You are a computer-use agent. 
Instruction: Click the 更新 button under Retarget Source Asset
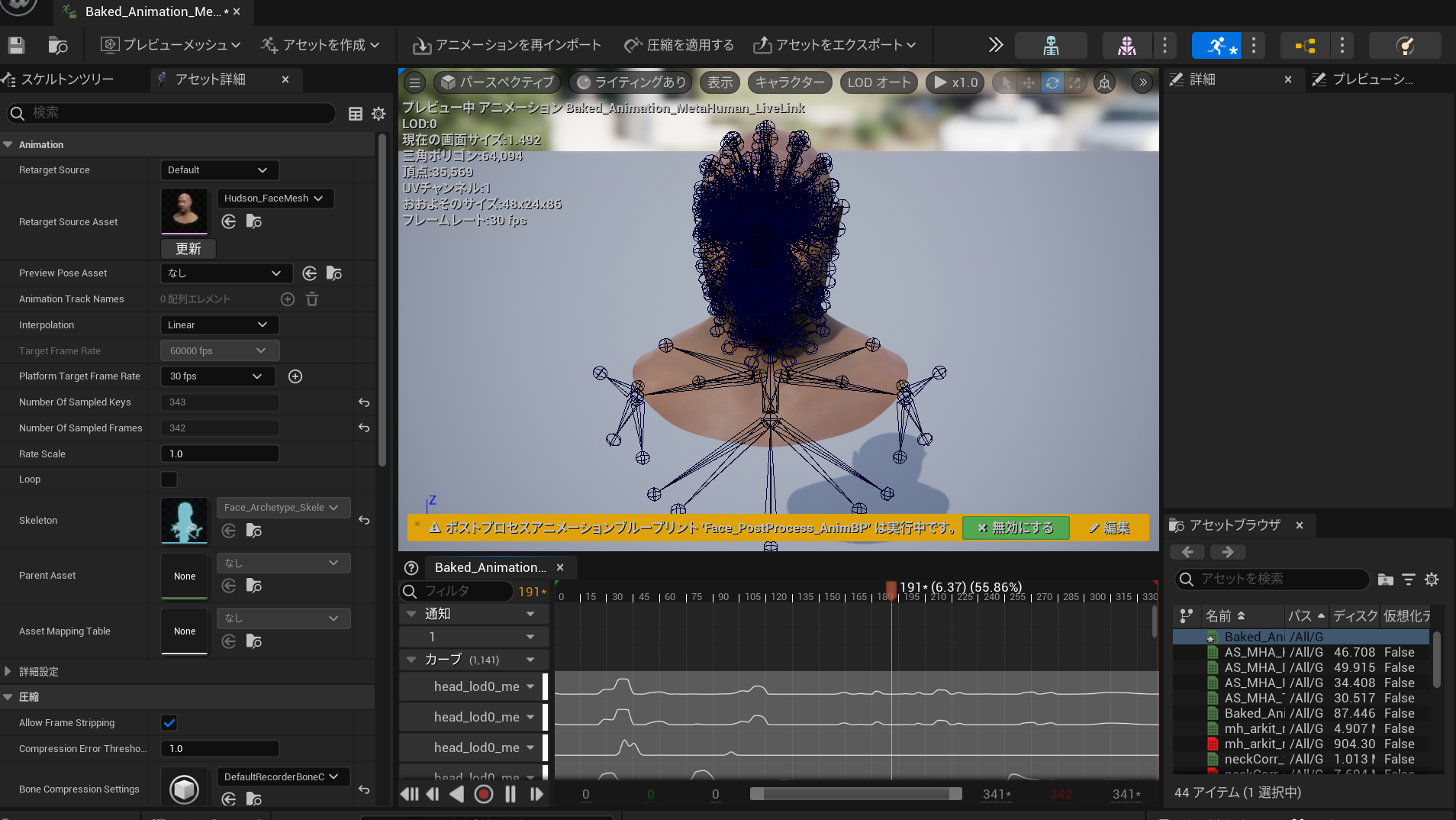pos(188,249)
